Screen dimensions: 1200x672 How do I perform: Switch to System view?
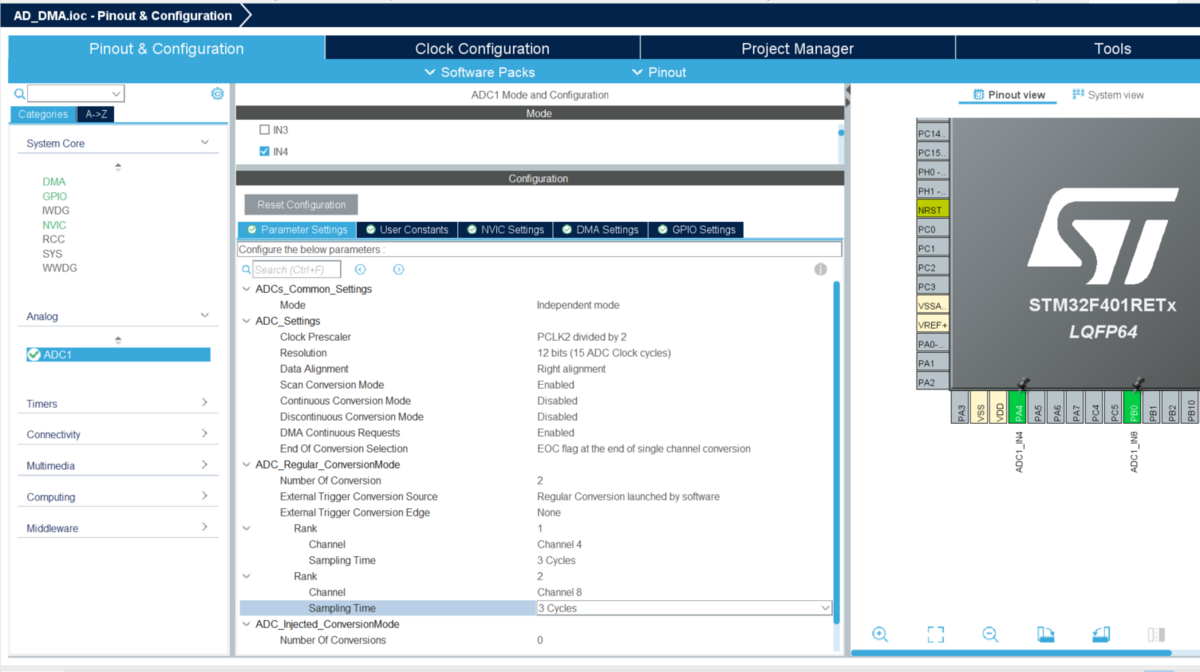(1108, 95)
